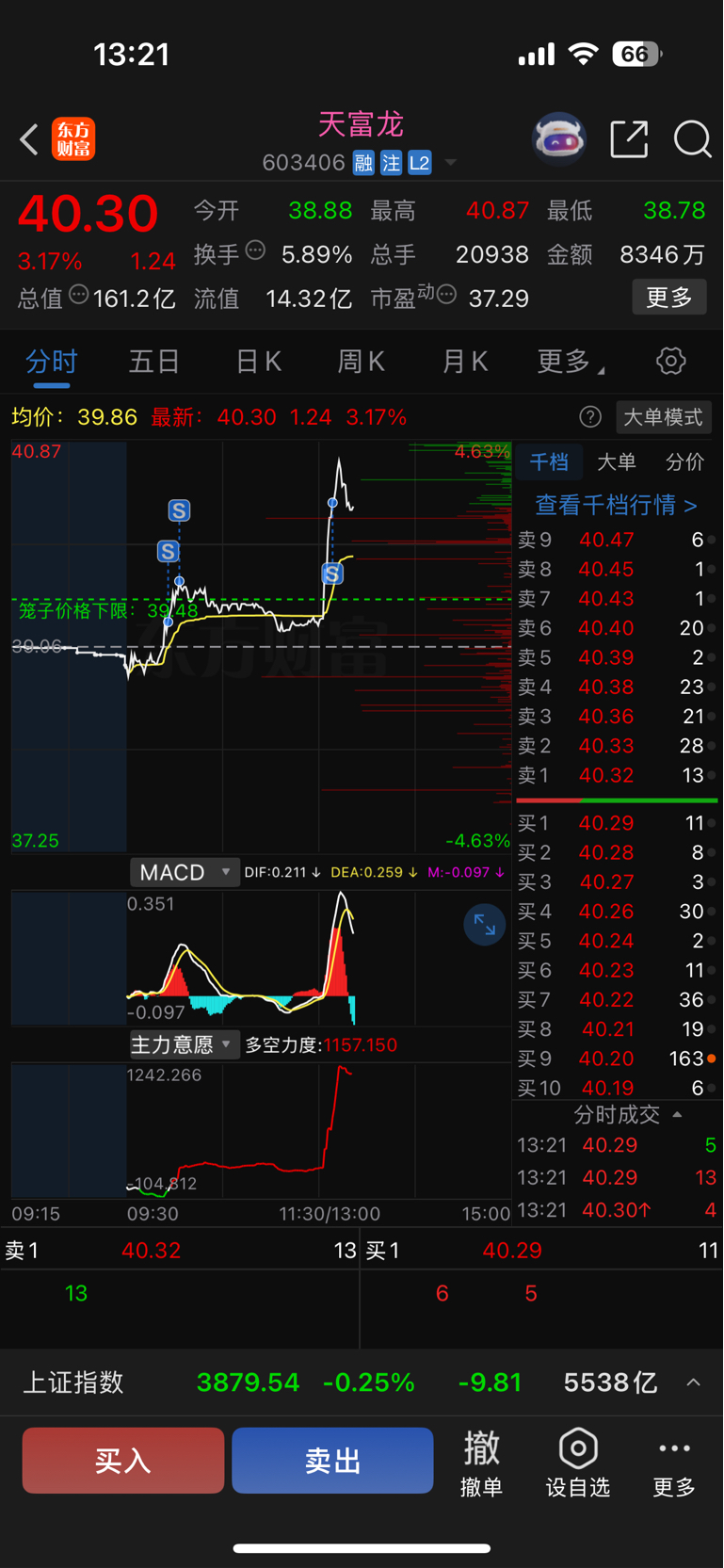Image resolution: width=724 pixels, height=1568 pixels.
Task: Select 卖9 price 40.47 row
Action: click(x=617, y=540)
